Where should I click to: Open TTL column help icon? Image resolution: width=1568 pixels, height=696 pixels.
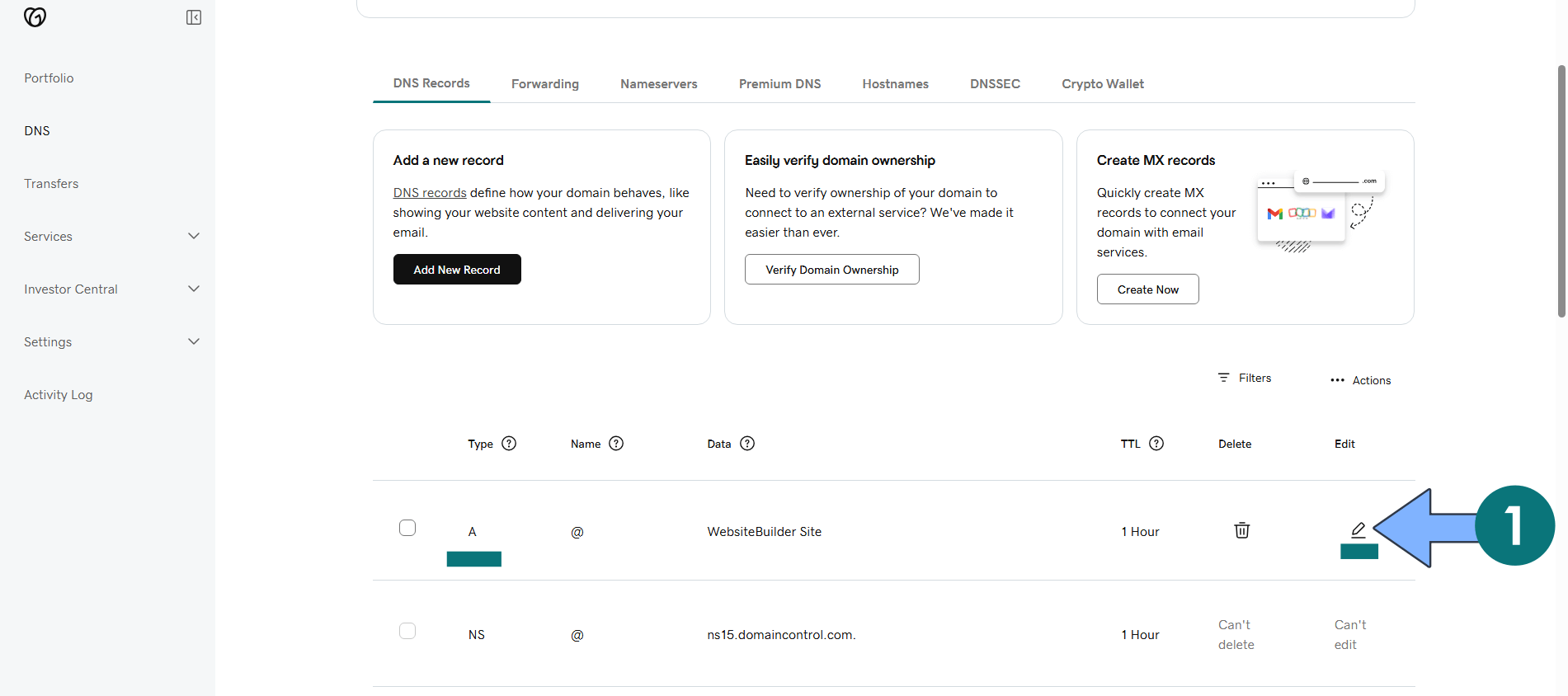1156,444
